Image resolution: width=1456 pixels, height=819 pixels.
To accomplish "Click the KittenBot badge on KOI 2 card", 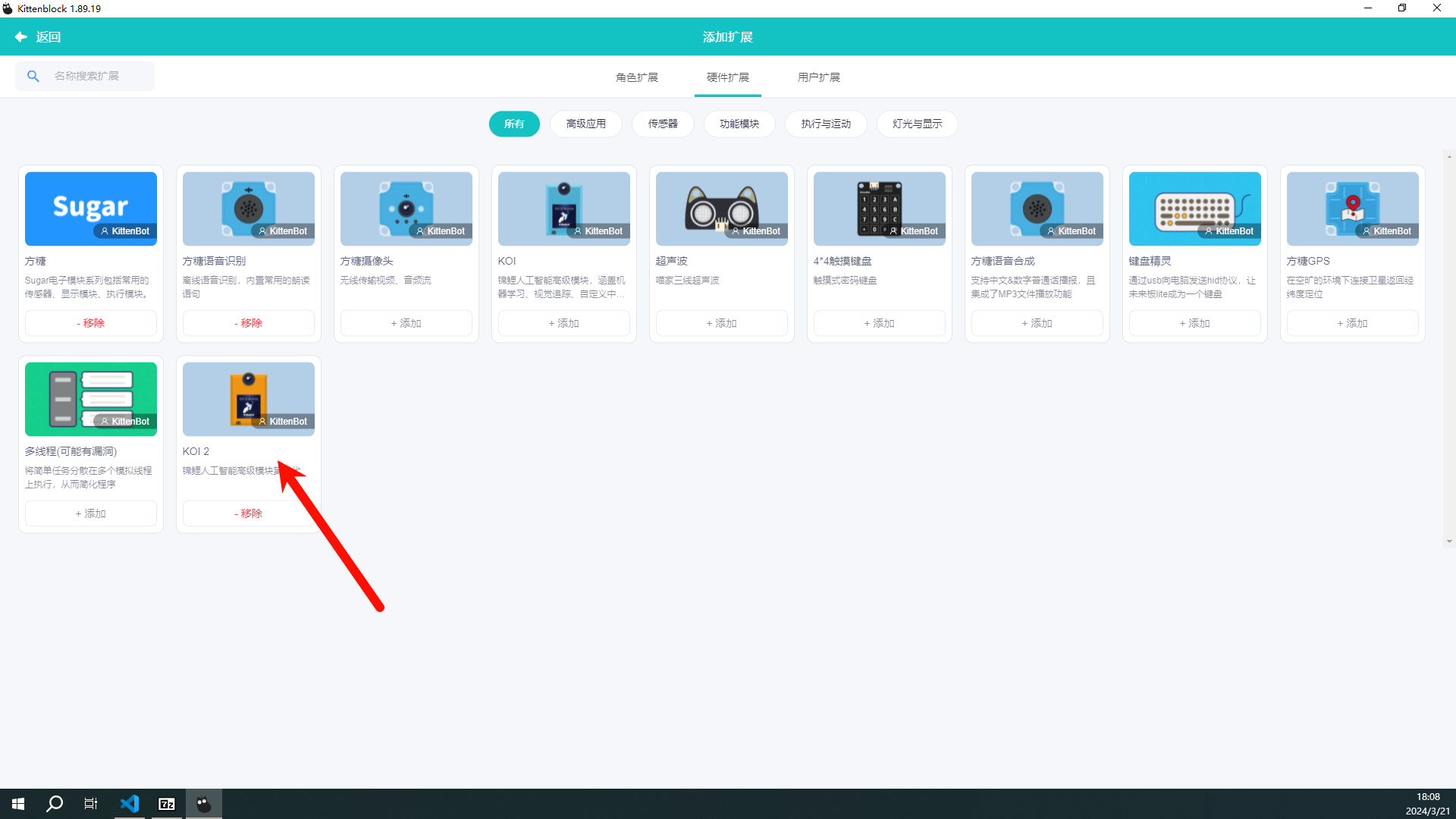I will 283,422.
